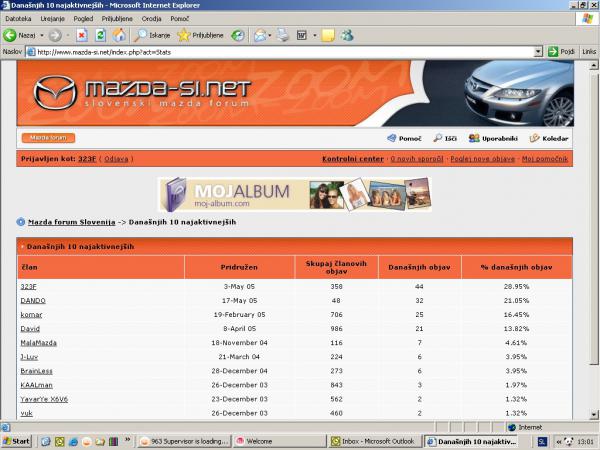This screenshot has width=600, height=450.
Task: Click the Mazda forum orange button
Action: (x=47, y=138)
